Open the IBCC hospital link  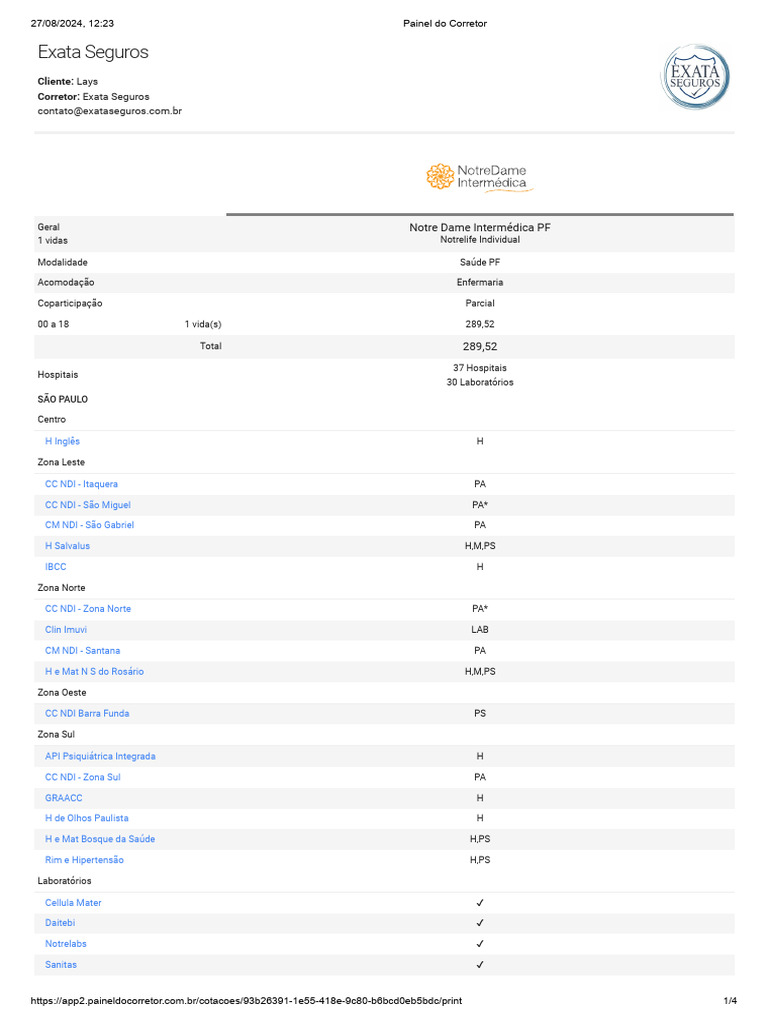[x=55, y=567]
